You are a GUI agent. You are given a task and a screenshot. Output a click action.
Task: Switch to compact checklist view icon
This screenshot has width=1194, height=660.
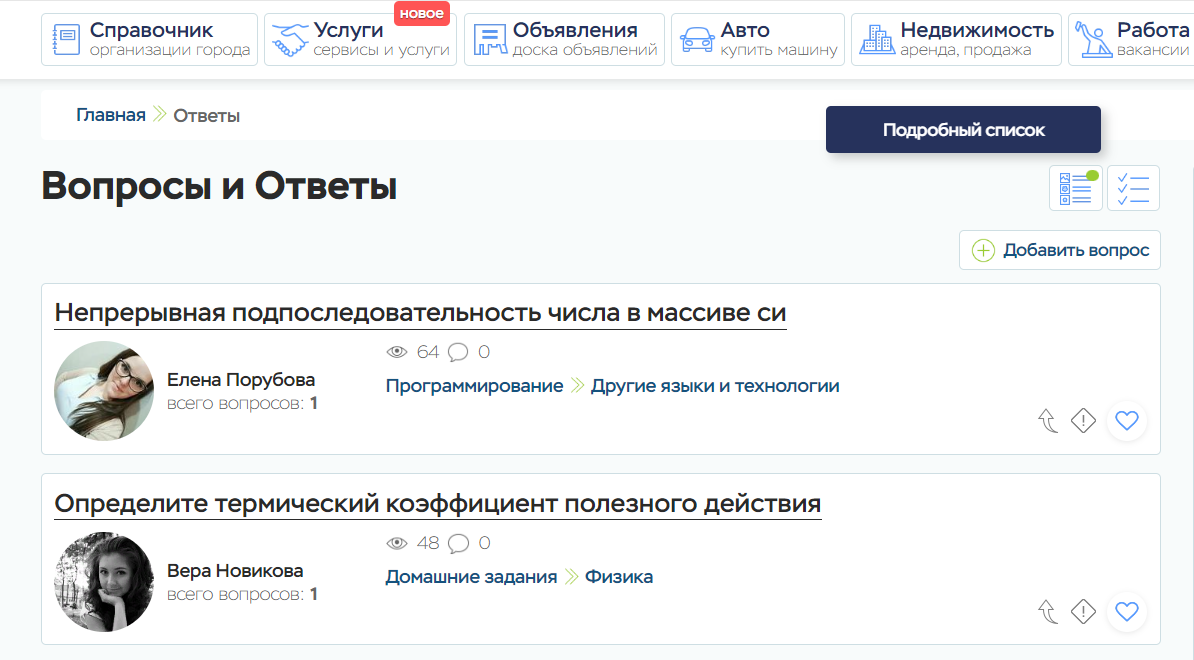coord(1133,188)
